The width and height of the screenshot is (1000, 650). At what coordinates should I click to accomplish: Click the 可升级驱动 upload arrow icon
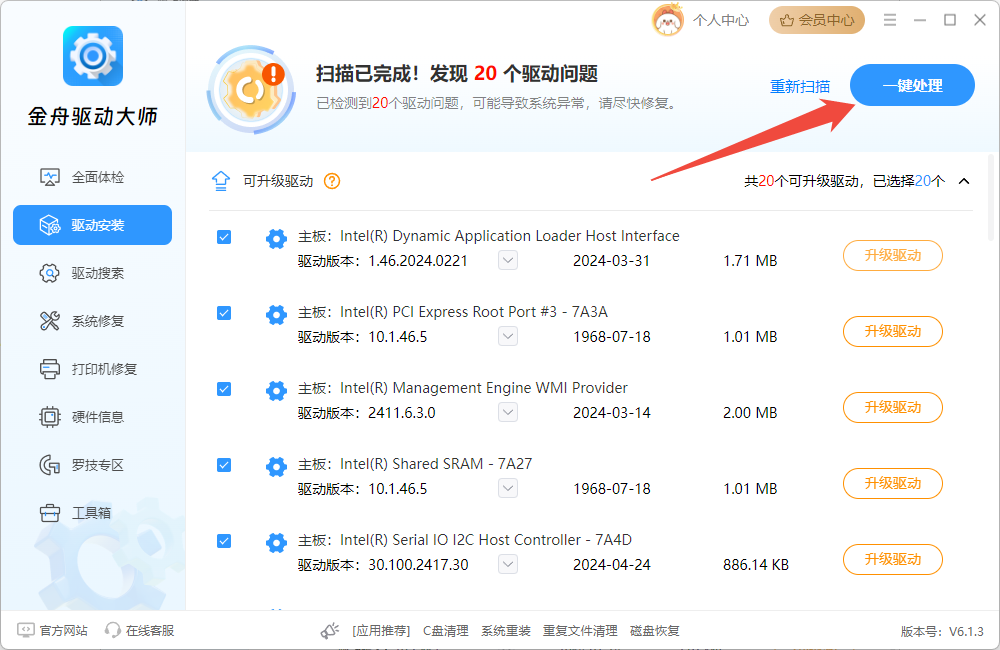pos(221,181)
